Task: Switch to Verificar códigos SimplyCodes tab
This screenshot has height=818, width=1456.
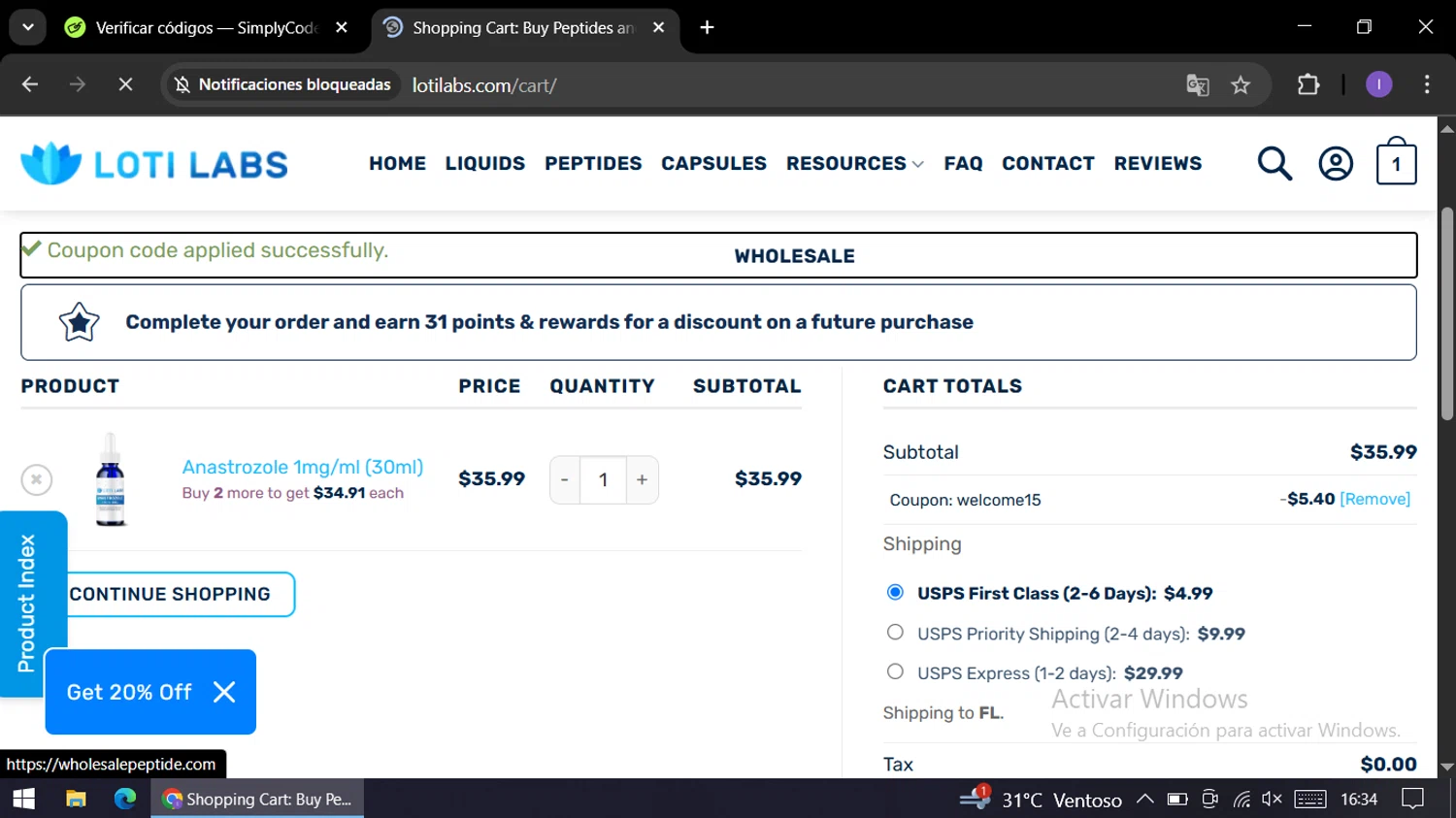Action: point(206,28)
